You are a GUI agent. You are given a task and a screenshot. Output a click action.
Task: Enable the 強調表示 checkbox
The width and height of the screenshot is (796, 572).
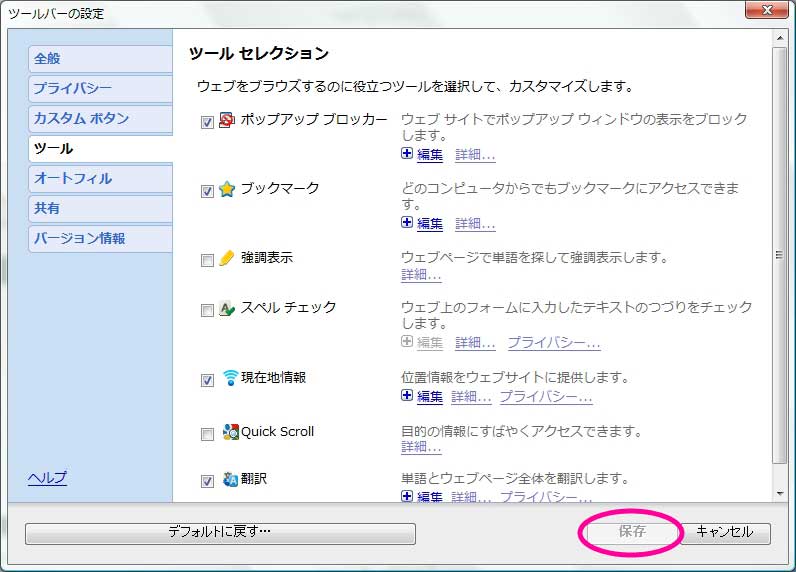point(207,261)
